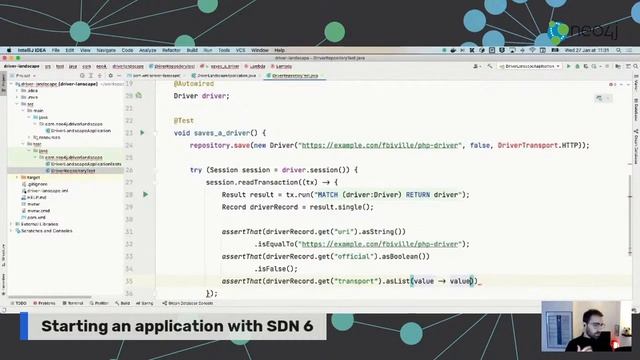640x360 pixels.
Task: Click the macOS Spotlight search icon
Action: coord(618,50)
